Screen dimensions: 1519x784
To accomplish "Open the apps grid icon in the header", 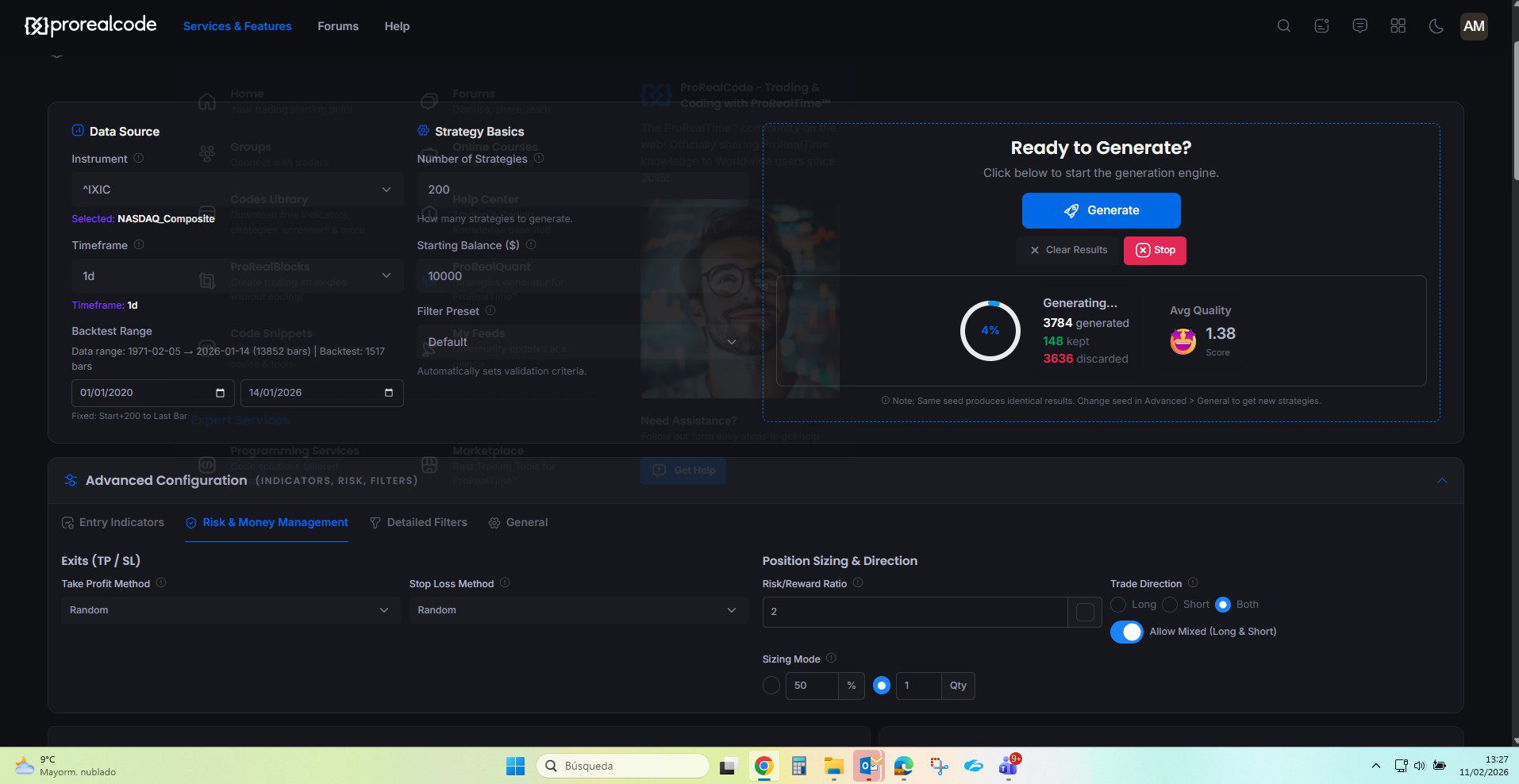I will (x=1398, y=26).
